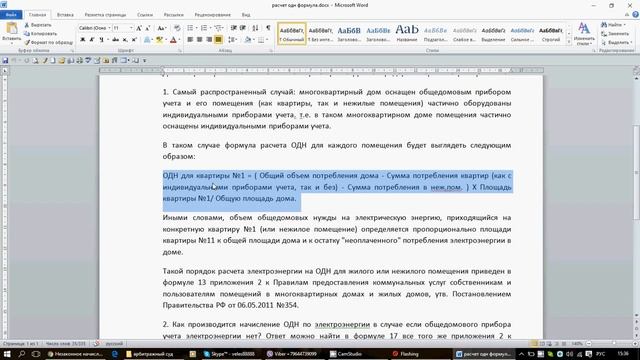Open the line spacing dropdown
The height and width of the screenshot is (360, 640).
point(233,40)
